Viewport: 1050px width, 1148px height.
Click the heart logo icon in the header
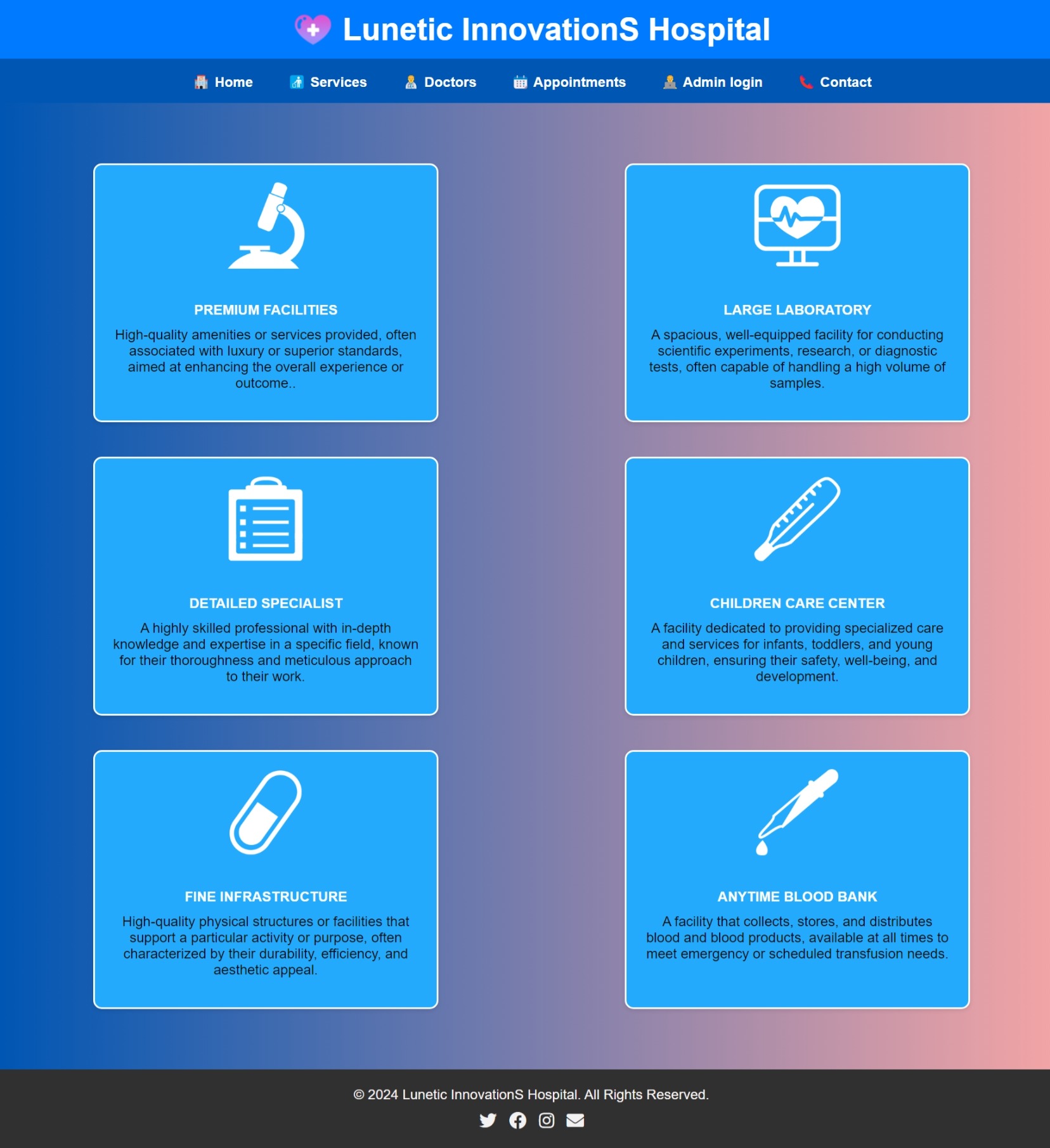click(313, 29)
